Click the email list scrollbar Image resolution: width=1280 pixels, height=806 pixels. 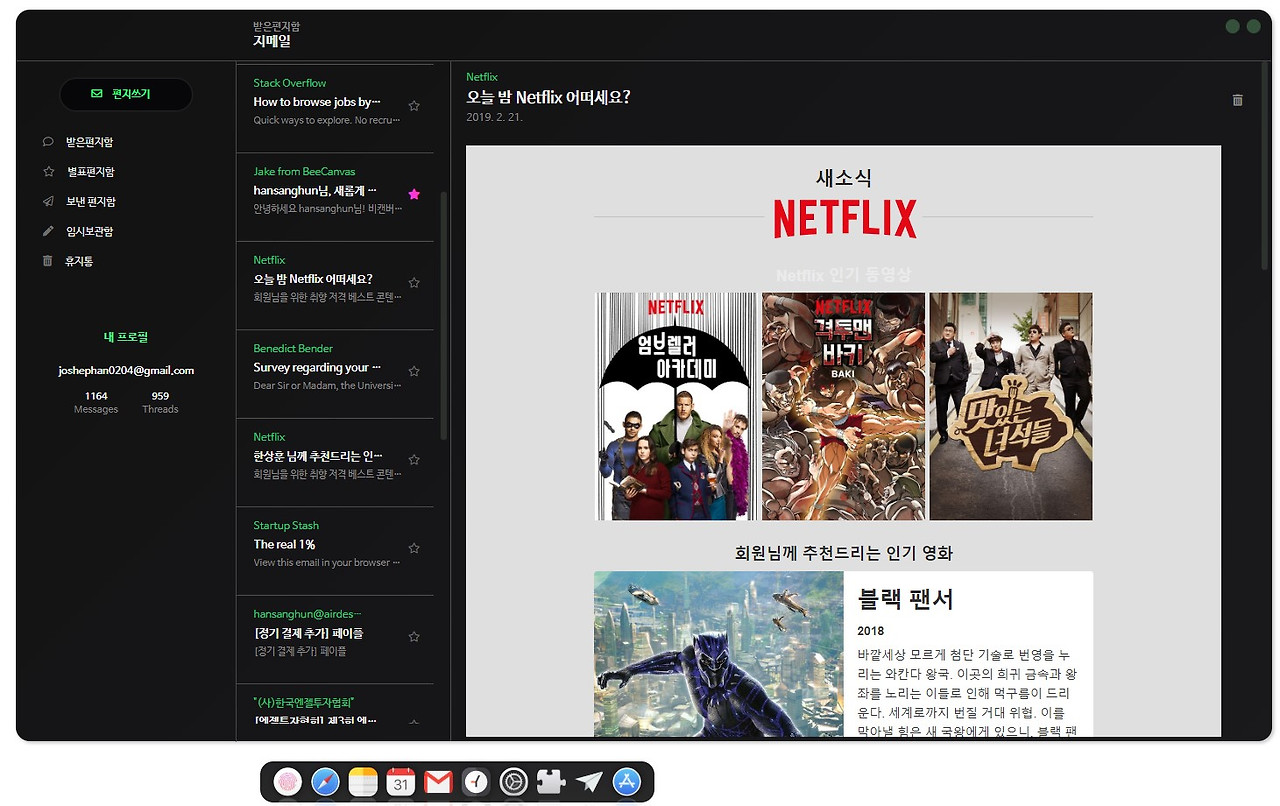[x=444, y=315]
